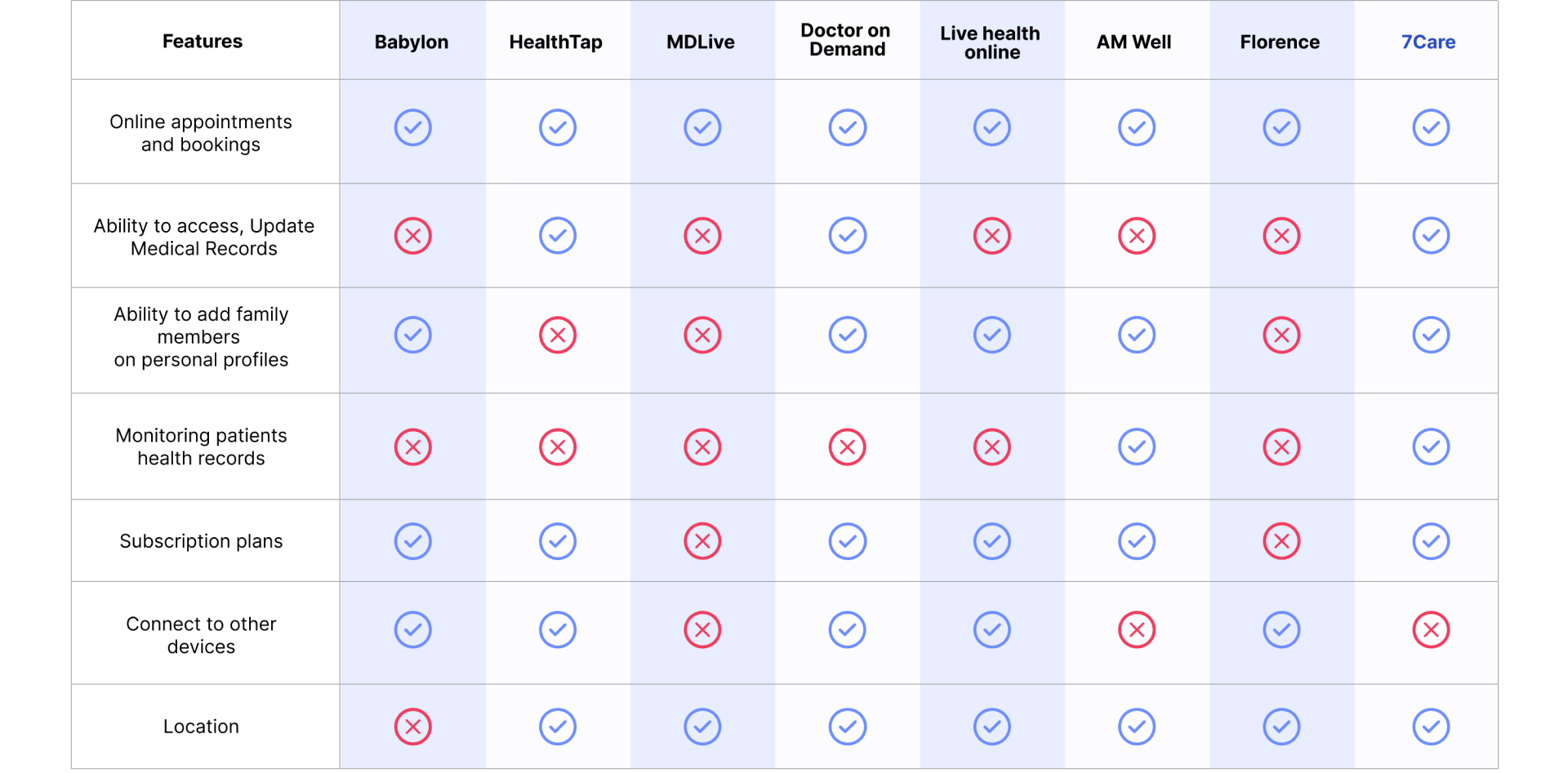1568x773 pixels.
Task: Click the Monitoring patients health records label
Action: pyautogui.click(x=201, y=446)
